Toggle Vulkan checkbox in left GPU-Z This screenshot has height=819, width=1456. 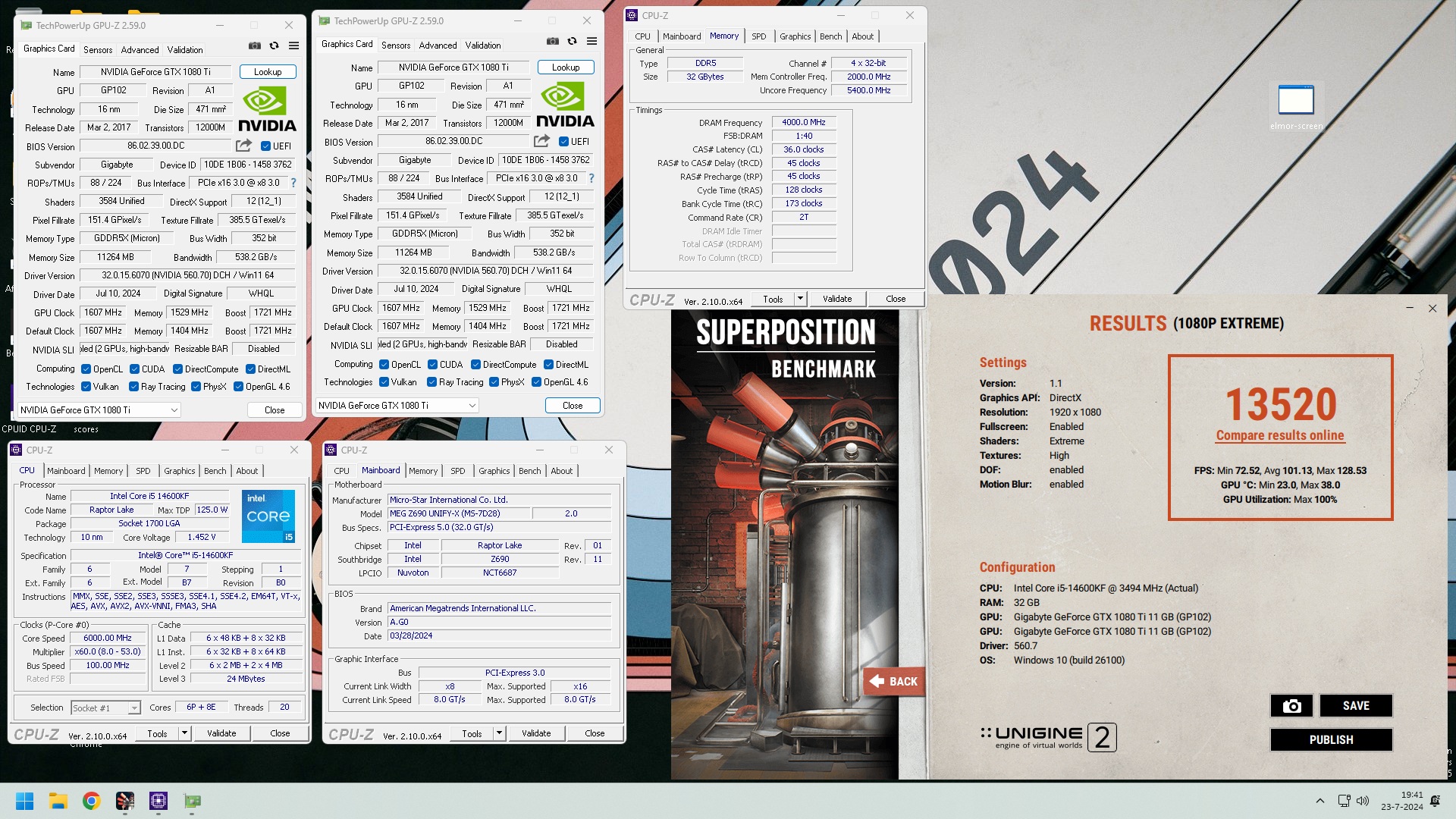tap(86, 387)
